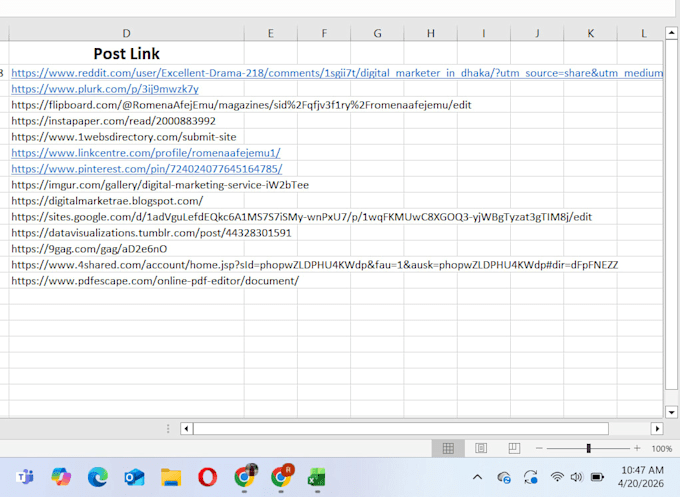Screen dimensions: 680x497
Task: Click the zoom in plus button
Action: pos(637,448)
